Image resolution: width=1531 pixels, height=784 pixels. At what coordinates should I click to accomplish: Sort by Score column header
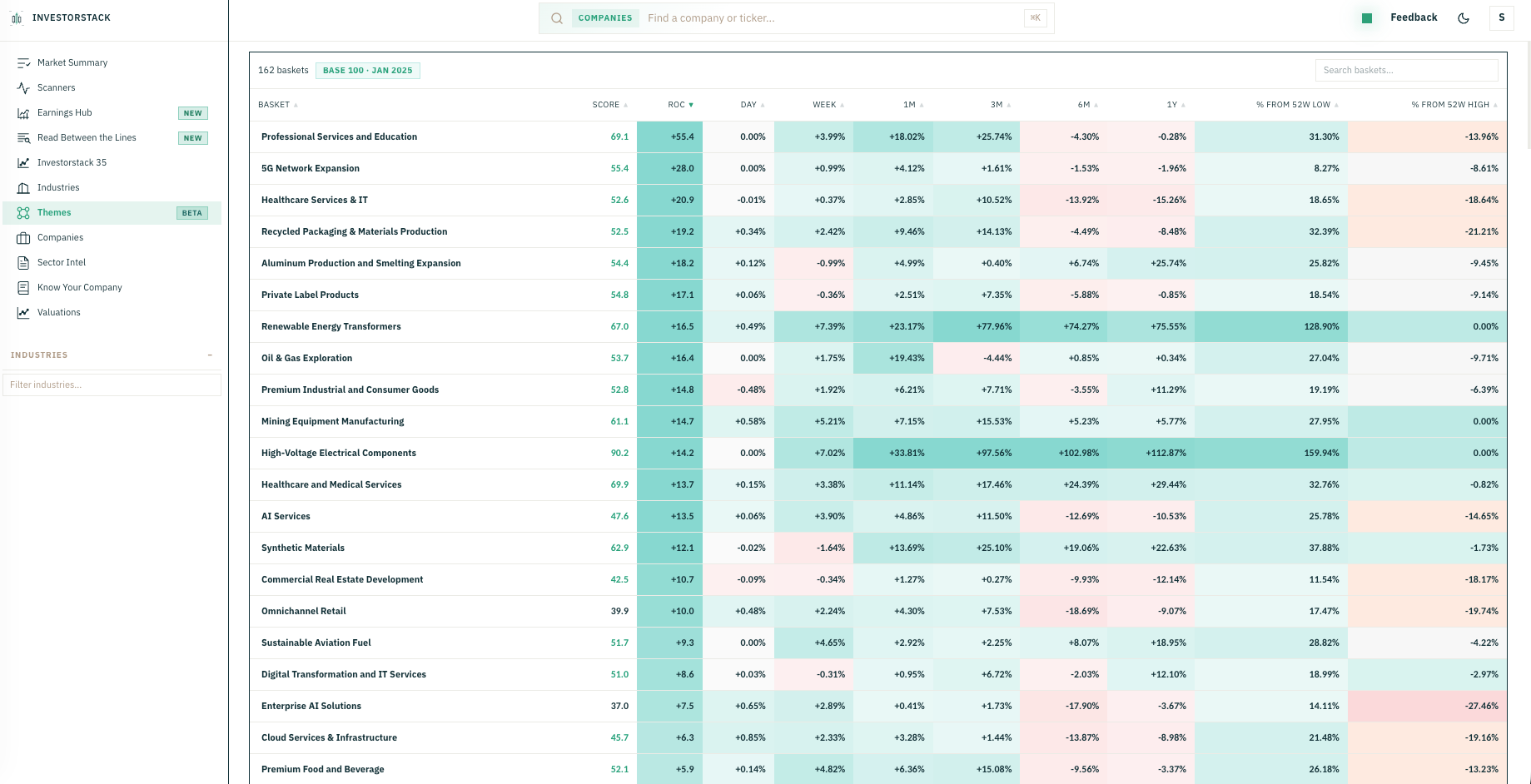609,105
